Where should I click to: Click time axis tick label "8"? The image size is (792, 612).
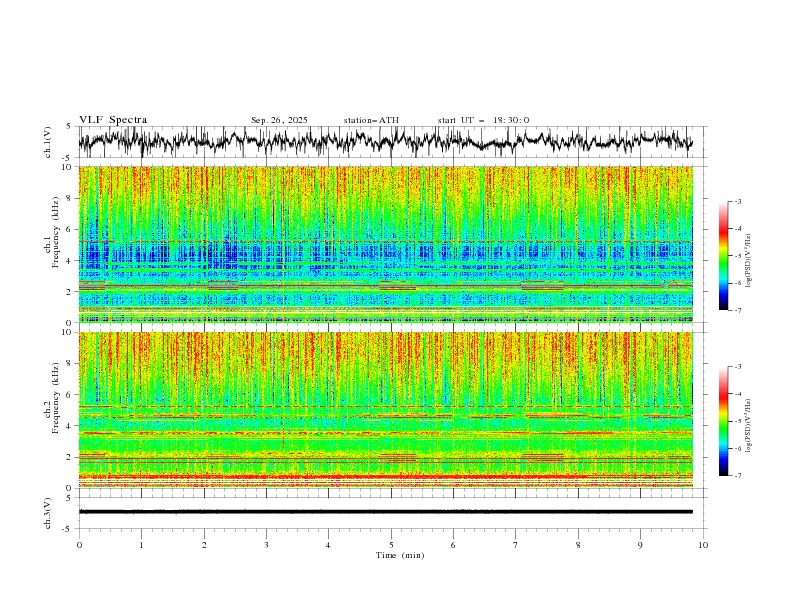click(x=578, y=545)
